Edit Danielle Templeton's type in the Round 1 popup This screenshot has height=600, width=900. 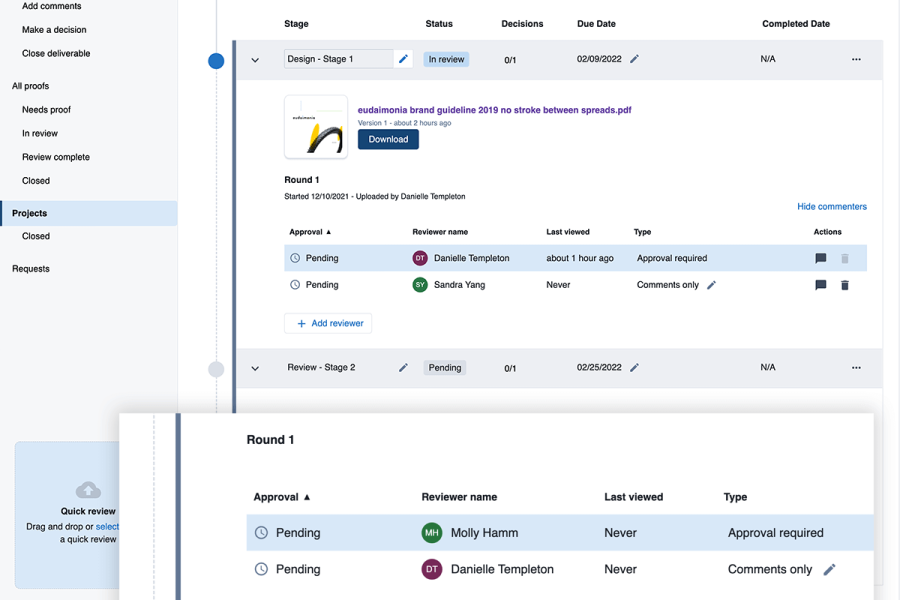pyautogui.click(x=829, y=569)
